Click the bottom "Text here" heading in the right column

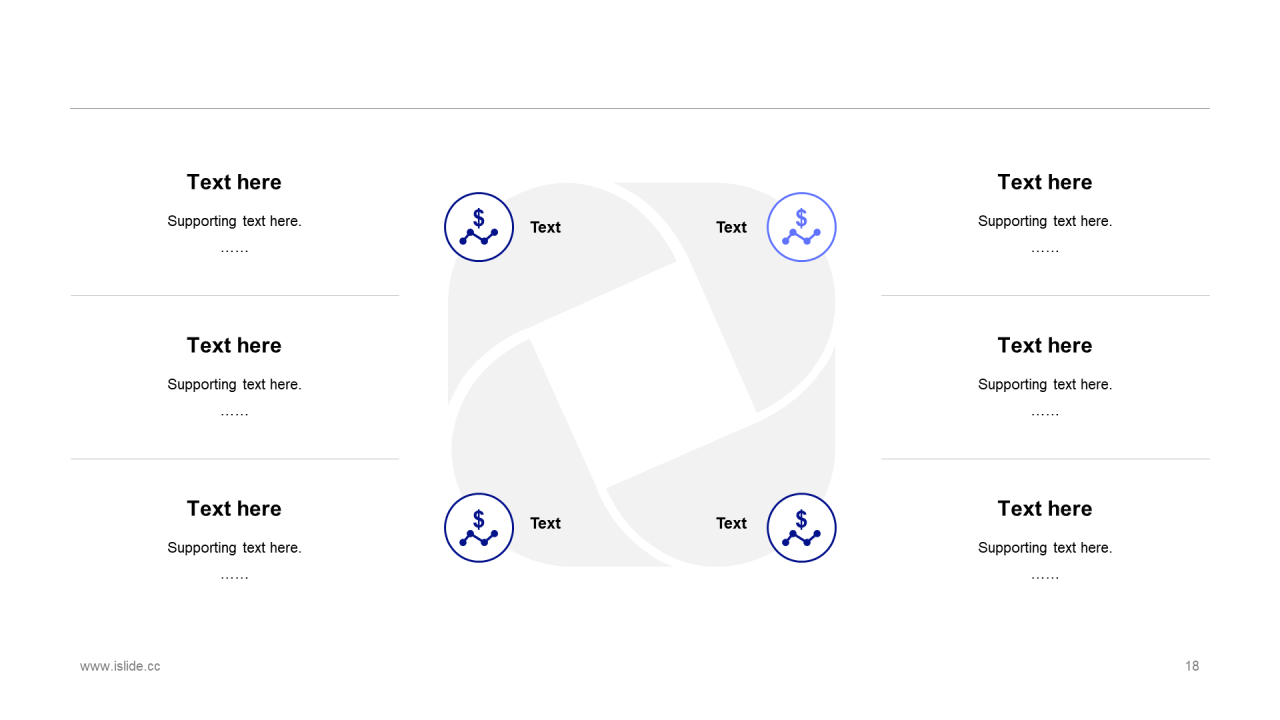click(x=1045, y=508)
